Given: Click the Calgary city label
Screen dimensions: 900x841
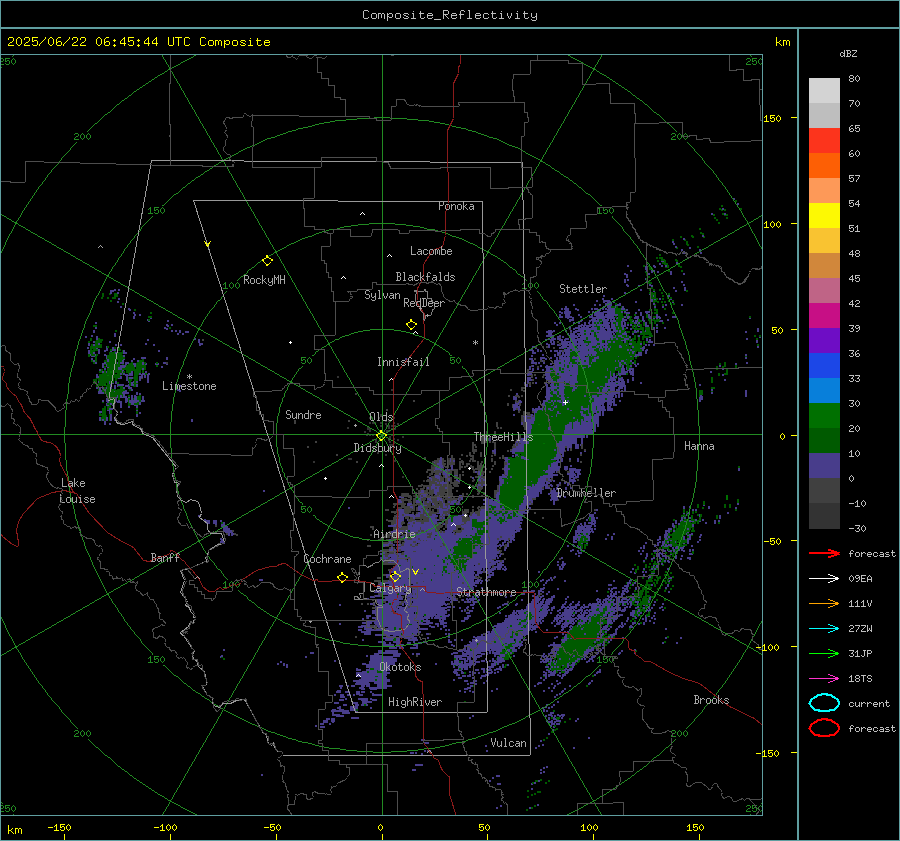Looking at the screenshot, I should pos(390,588).
